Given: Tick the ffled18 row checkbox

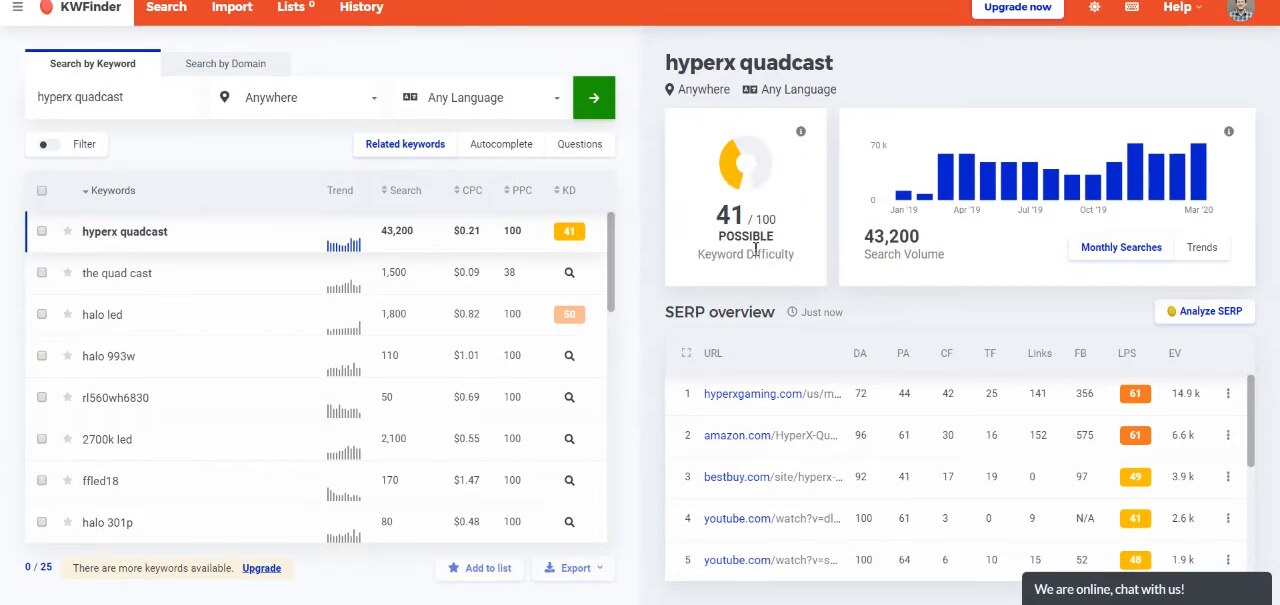Looking at the screenshot, I should click(x=42, y=481).
